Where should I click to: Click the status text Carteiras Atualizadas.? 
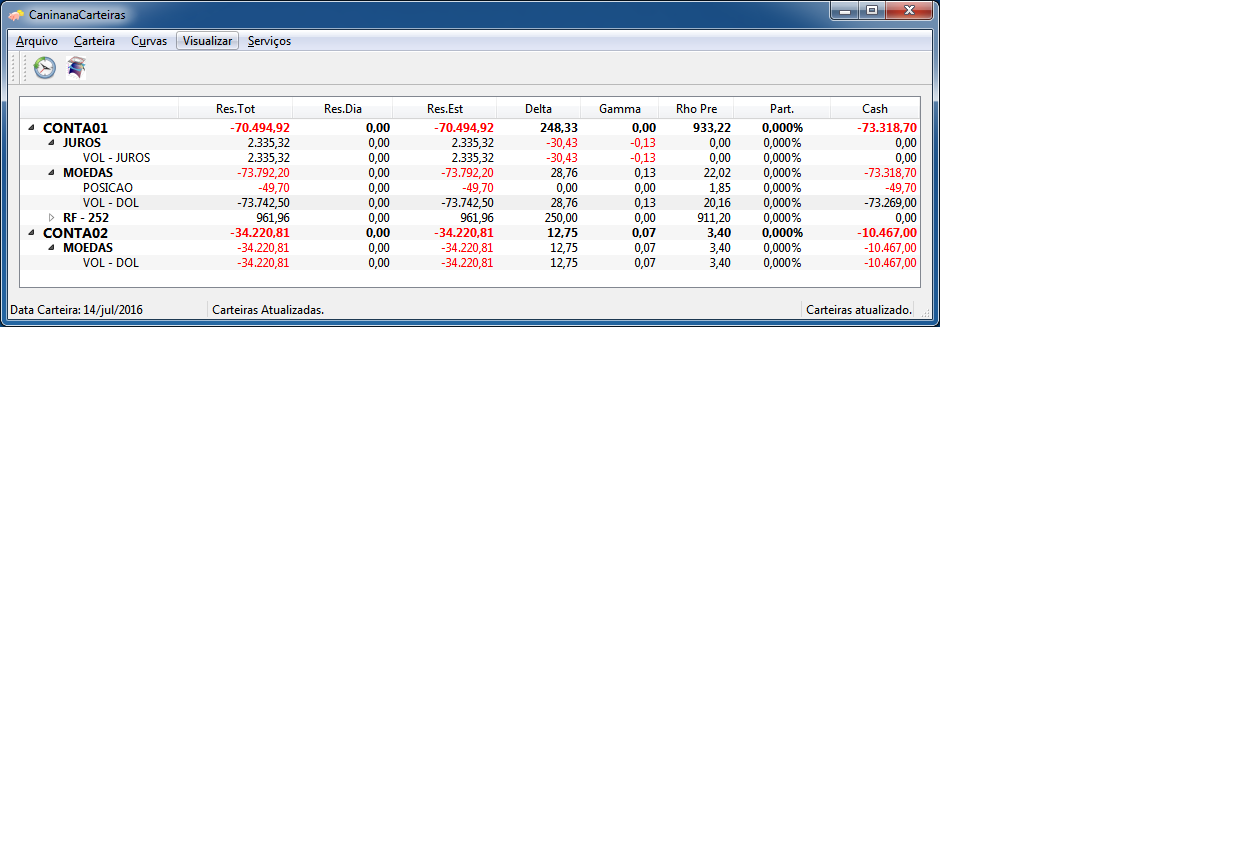tap(268, 310)
